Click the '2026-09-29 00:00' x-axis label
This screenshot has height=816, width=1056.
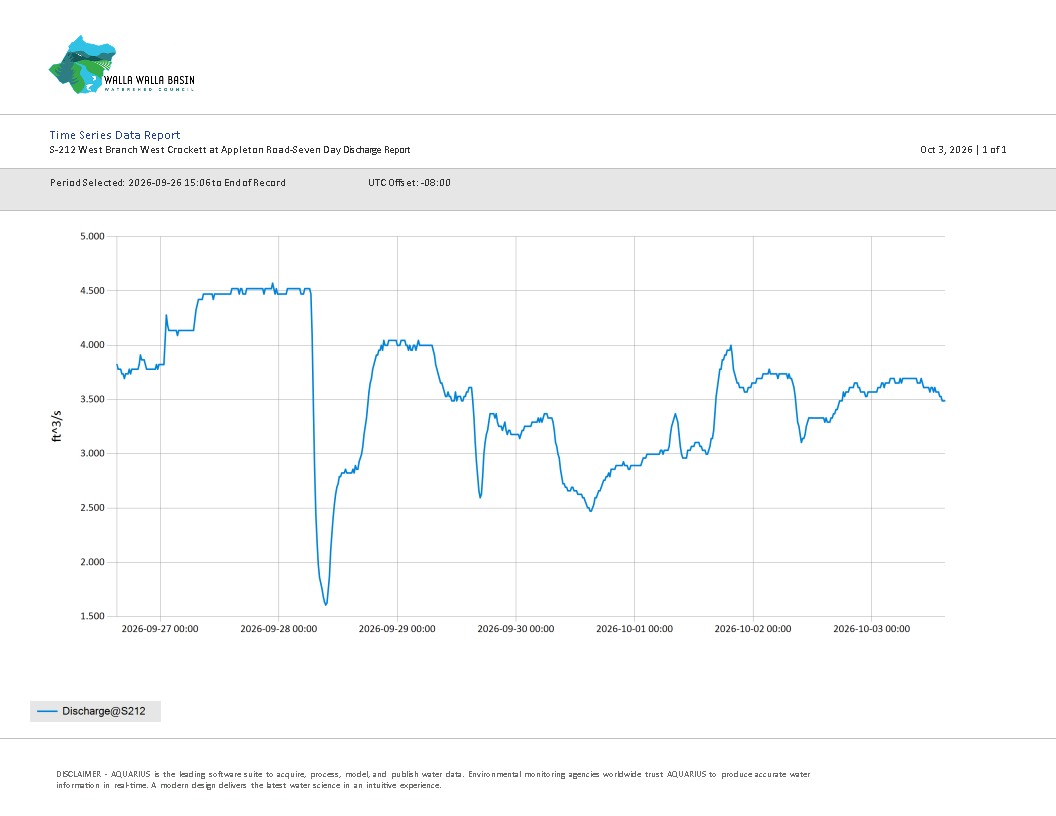click(x=397, y=629)
